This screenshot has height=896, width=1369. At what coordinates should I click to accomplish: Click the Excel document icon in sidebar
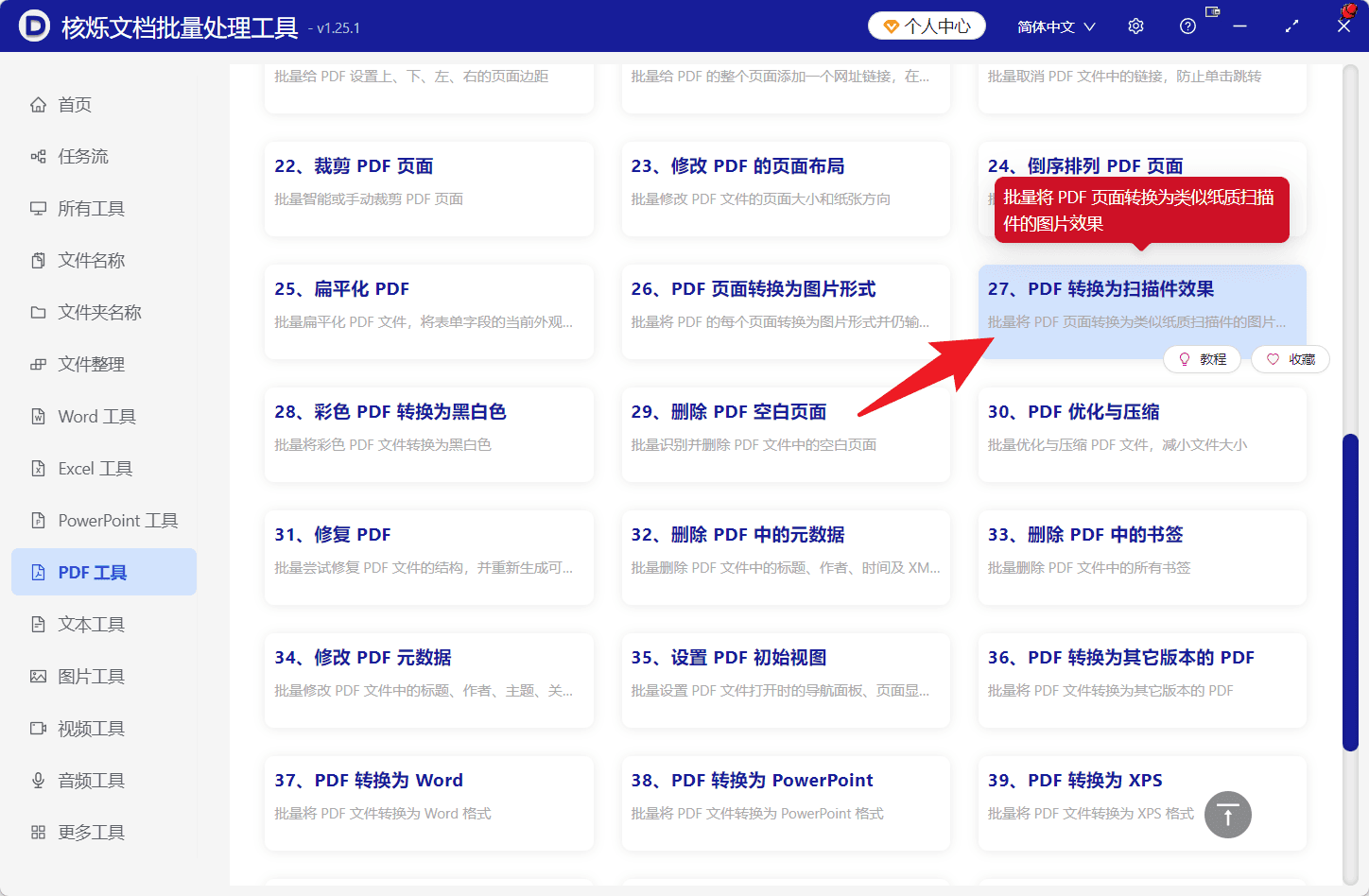pyautogui.click(x=38, y=469)
